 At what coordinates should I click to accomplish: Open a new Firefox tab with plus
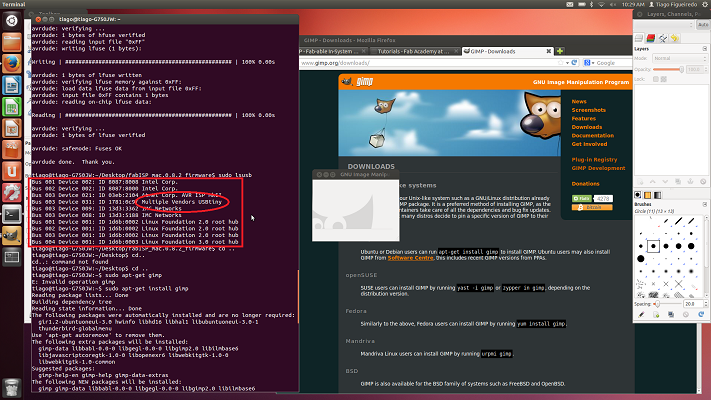coord(560,51)
